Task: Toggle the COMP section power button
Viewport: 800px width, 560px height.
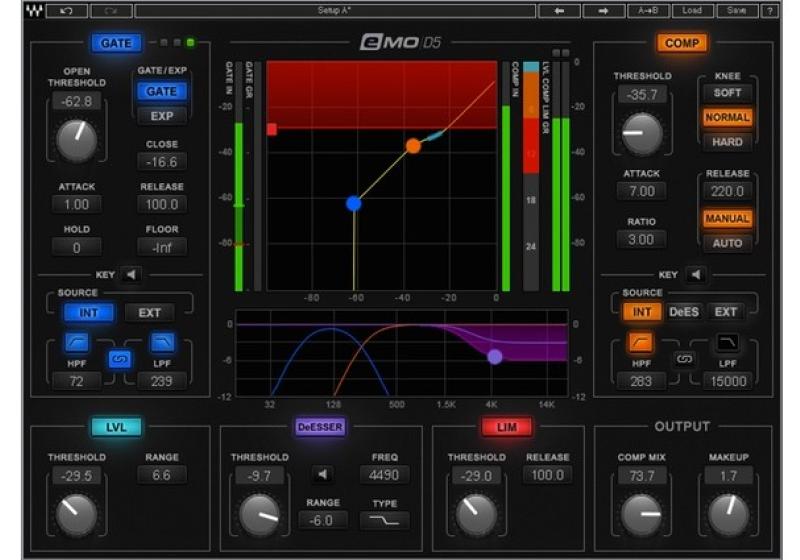Action: tap(682, 43)
